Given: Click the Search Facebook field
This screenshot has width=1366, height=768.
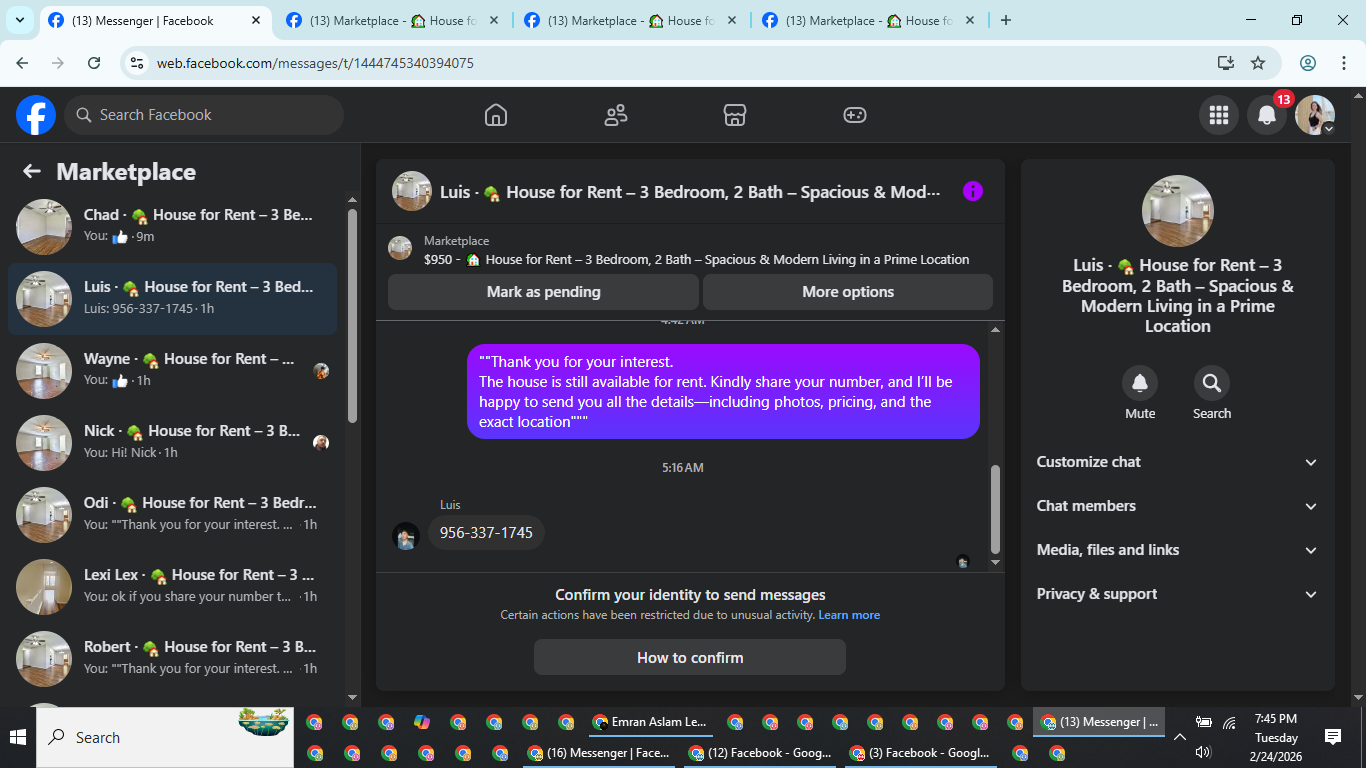Looking at the screenshot, I should pos(204,115).
